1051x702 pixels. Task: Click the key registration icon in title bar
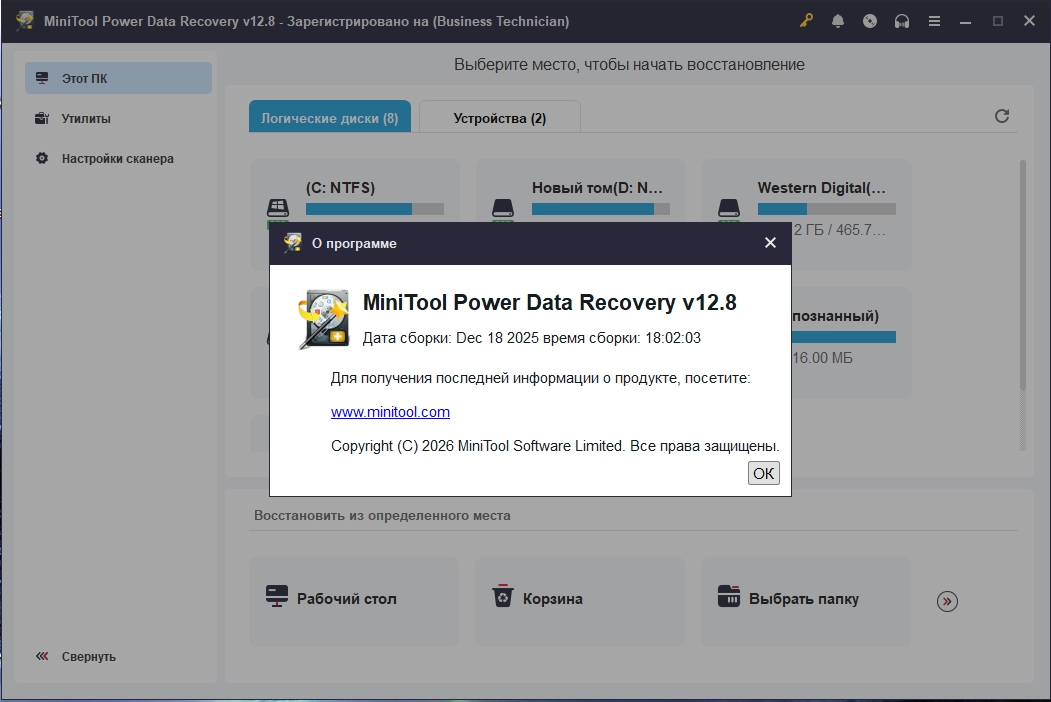pyautogui.click(x=806, y=21)
